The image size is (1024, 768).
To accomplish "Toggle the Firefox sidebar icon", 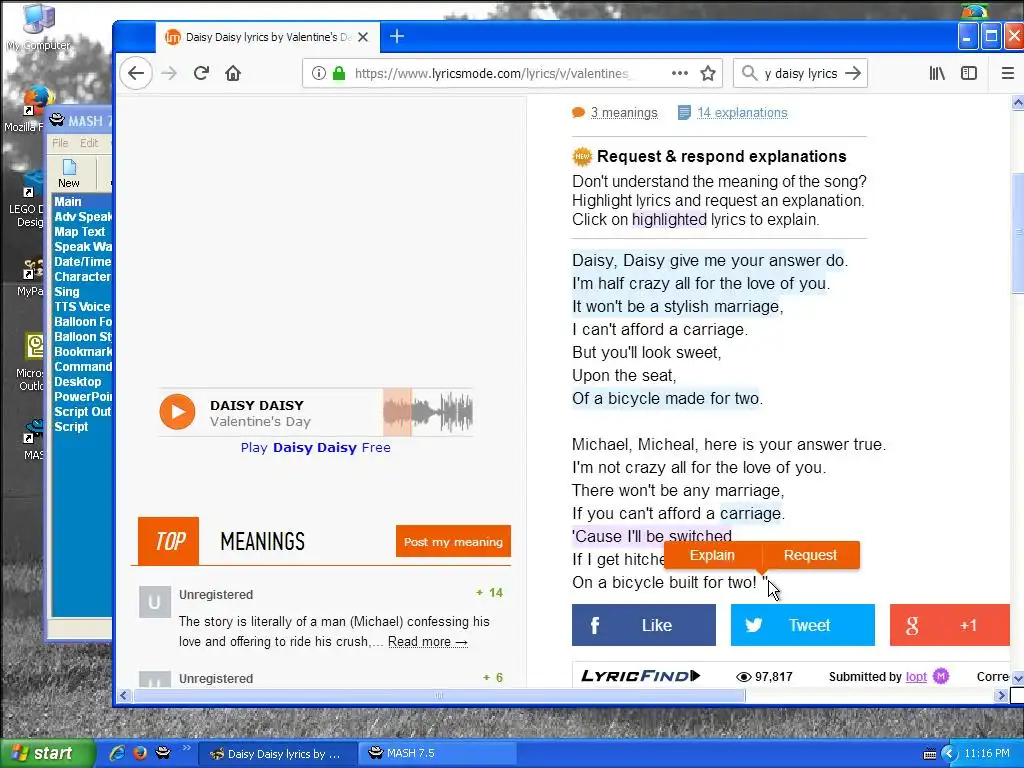I will click(969, 73).
